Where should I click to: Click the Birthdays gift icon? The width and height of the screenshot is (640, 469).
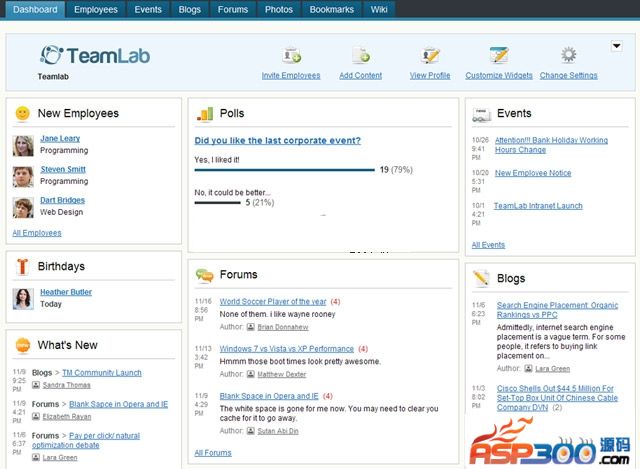coord(22,267)
